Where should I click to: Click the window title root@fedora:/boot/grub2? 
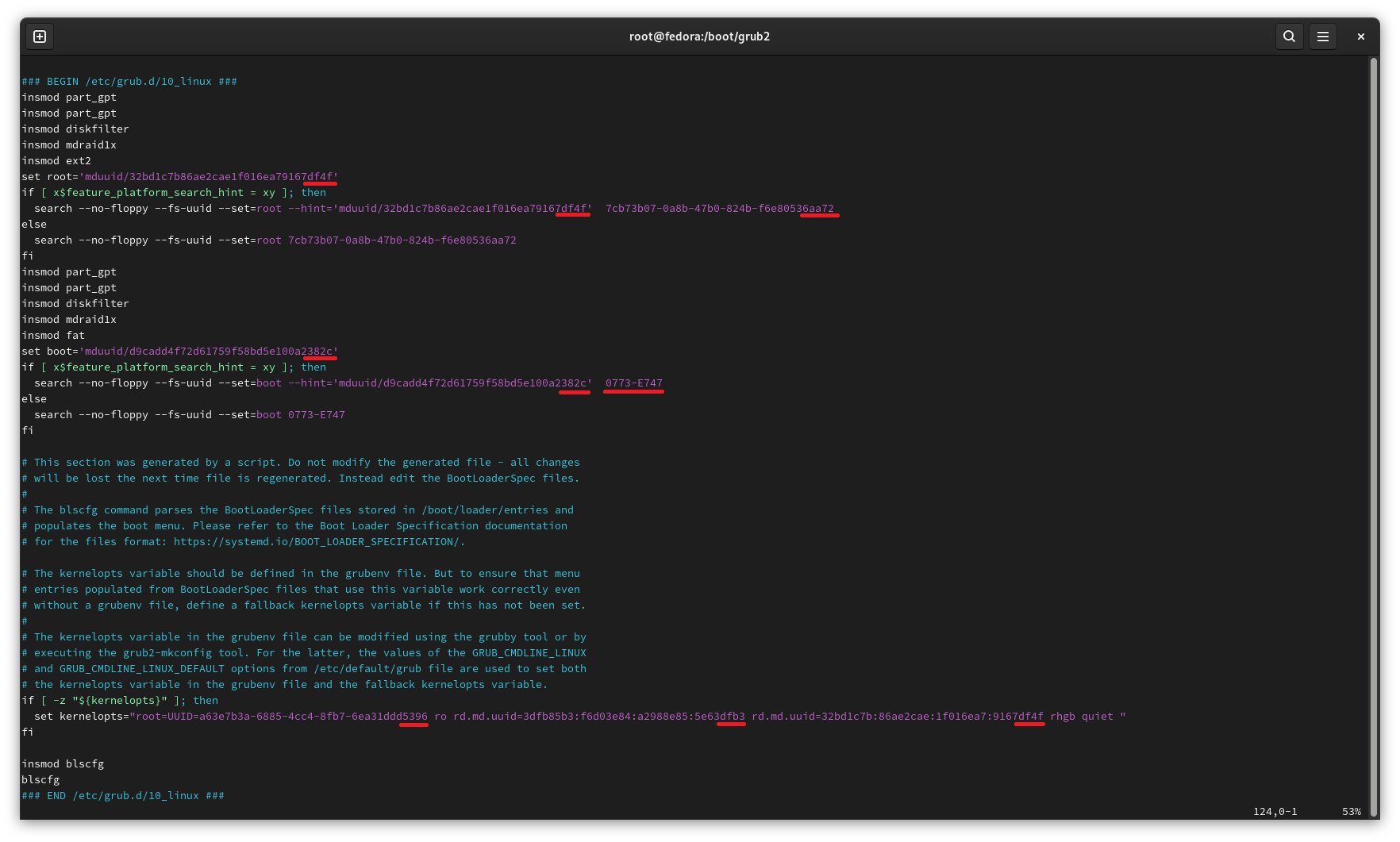click(699, 37)
